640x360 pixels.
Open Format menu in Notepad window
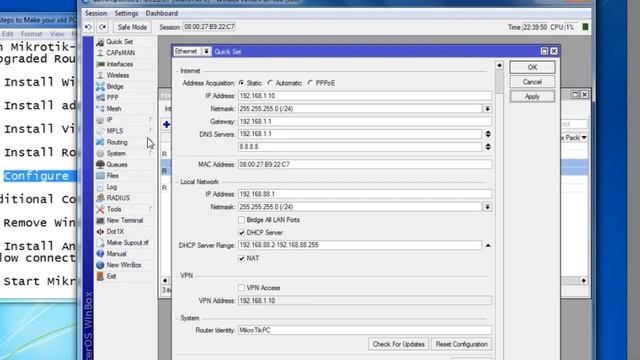(31, 34)
